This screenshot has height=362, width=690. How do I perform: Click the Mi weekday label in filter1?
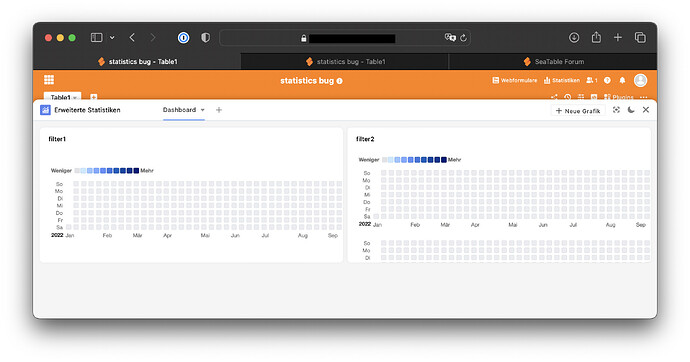(60, 206)
